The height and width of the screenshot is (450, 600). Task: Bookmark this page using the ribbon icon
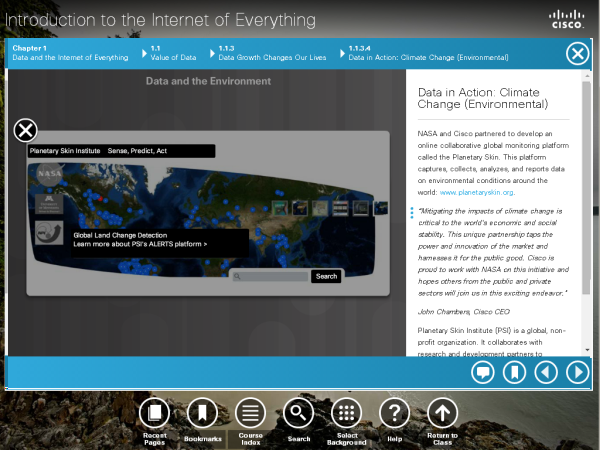click(x=514, y=373)
